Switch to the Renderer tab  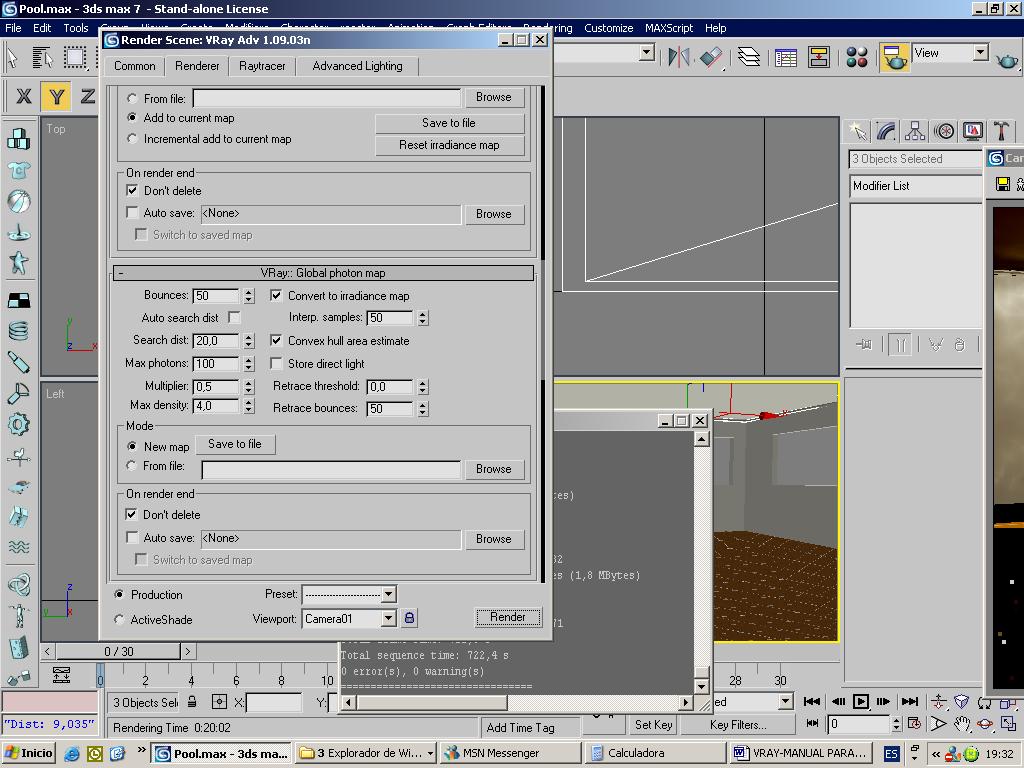click(197, 66)
